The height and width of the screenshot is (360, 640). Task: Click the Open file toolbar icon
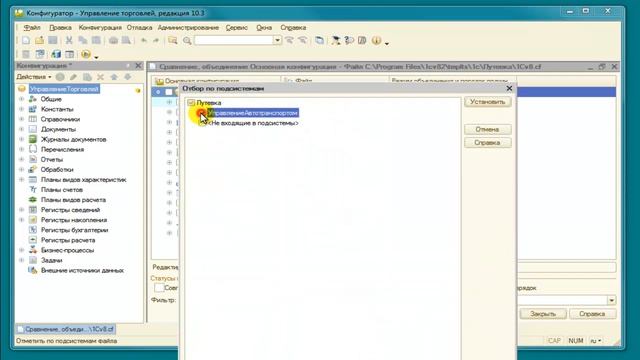point(39,40)
